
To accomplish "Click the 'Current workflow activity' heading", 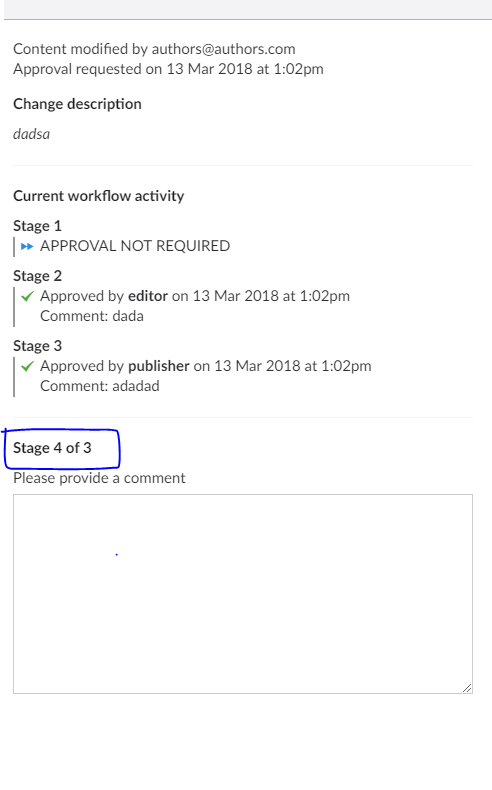I will tap(99, 196).
